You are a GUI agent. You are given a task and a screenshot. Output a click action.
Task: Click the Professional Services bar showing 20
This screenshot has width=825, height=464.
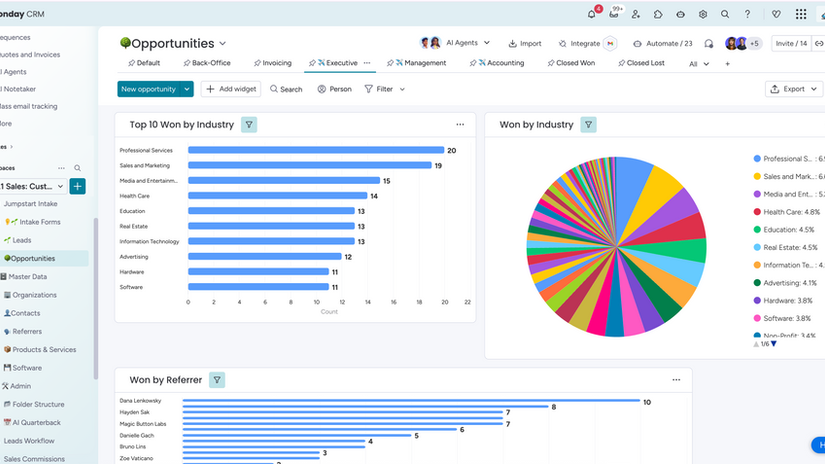316,150
